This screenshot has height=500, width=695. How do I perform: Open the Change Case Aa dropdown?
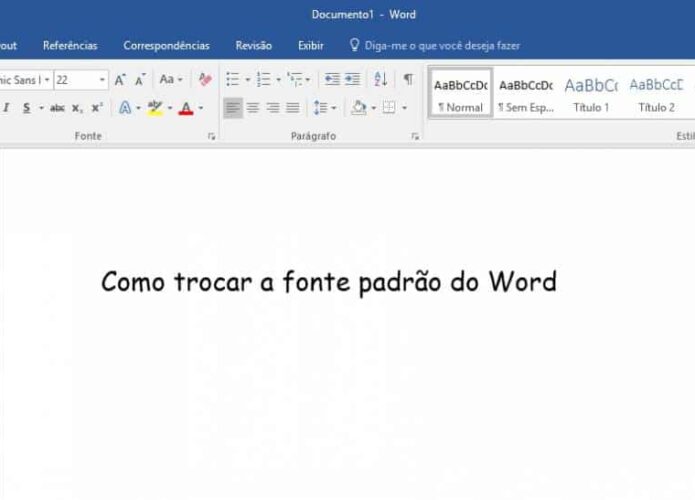point(171,80)
